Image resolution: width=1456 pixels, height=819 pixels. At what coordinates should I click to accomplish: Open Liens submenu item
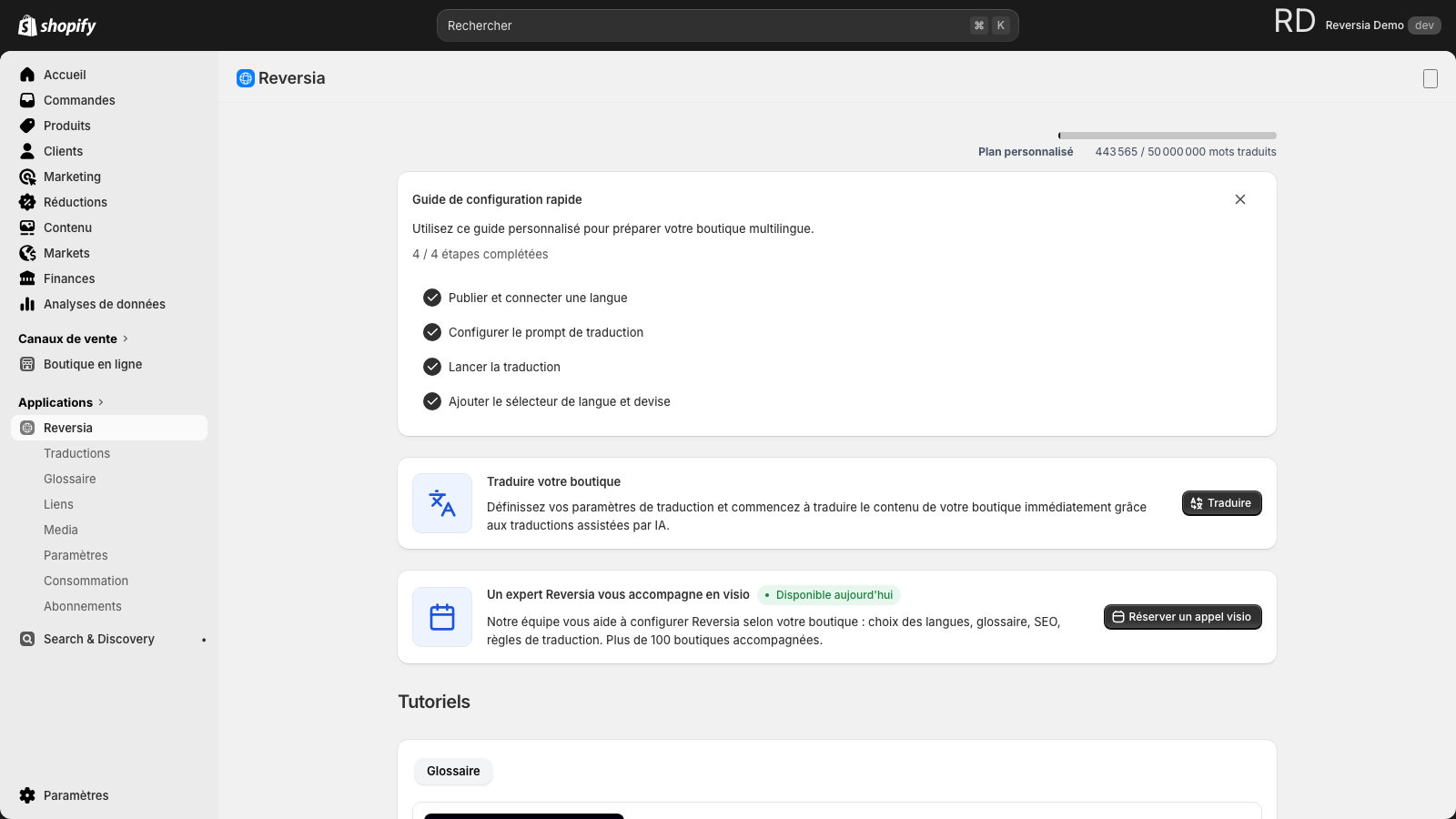(x=58, y=504)
